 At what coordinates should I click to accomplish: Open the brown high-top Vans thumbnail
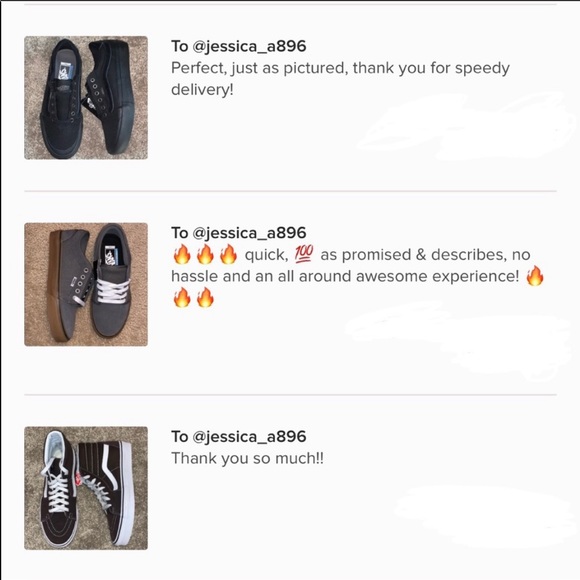pyautogui.click(x=86, y=488)
